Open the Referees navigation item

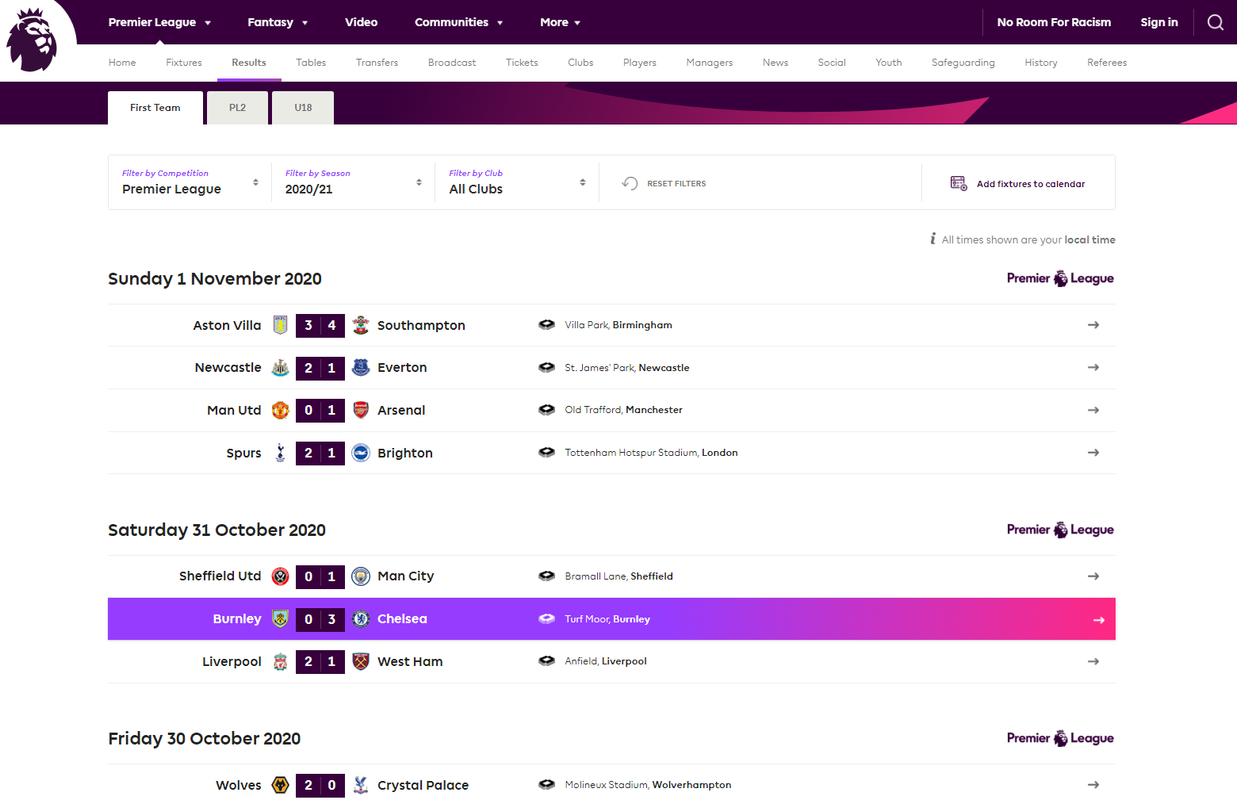[1107, 62]
